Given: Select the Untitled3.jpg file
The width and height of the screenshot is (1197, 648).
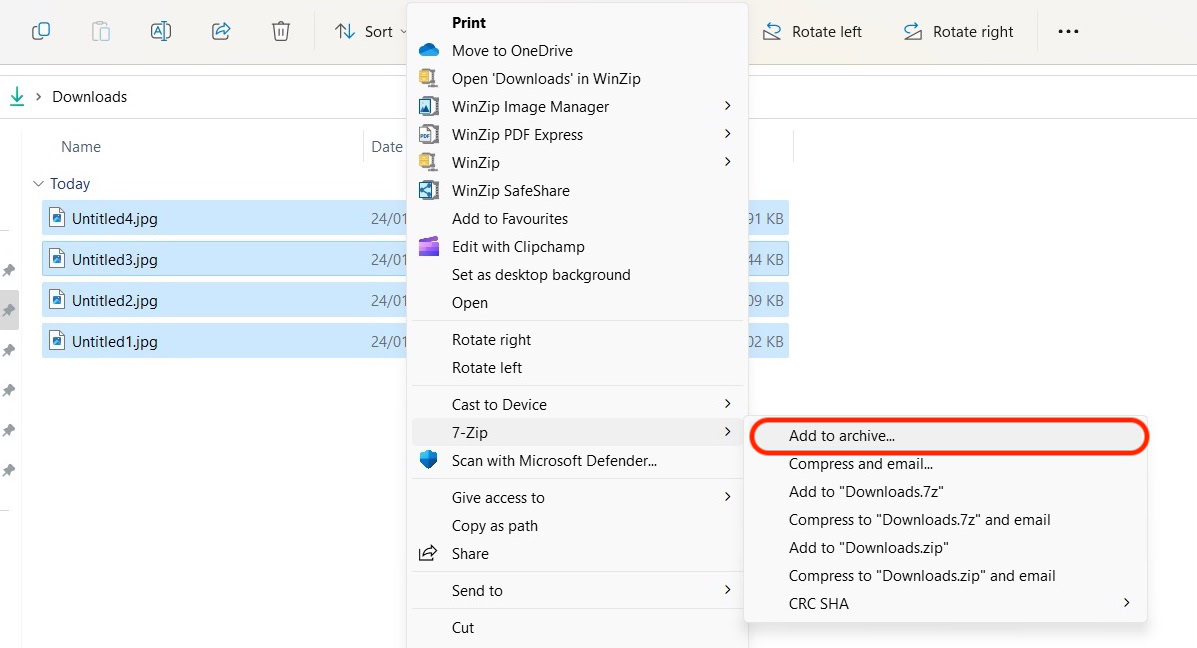Looking at the screenshot, I should pyautogui.click(x=115, y=260).
